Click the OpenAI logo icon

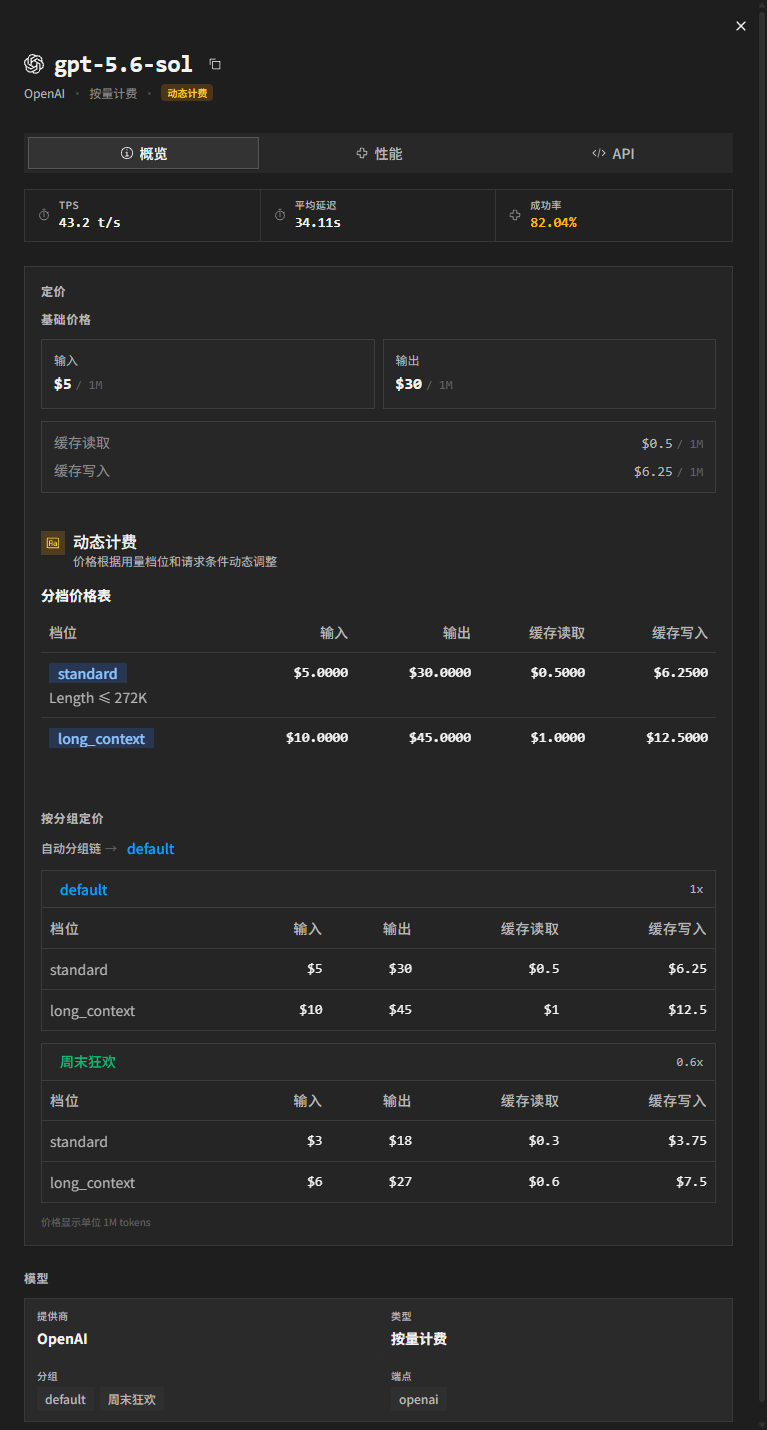click(x=35, y=64)
